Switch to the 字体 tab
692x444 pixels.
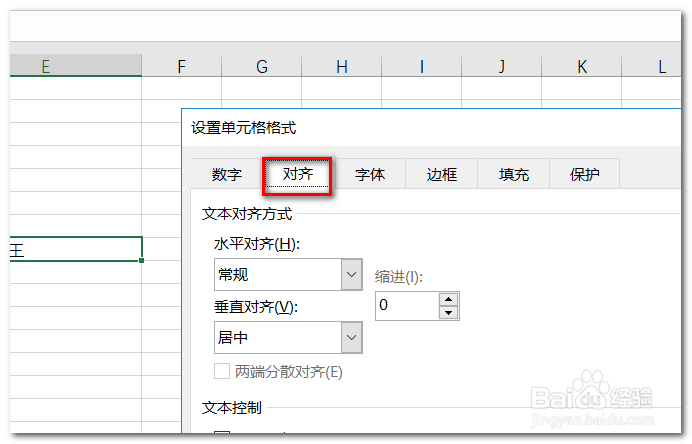coord(370,174)
